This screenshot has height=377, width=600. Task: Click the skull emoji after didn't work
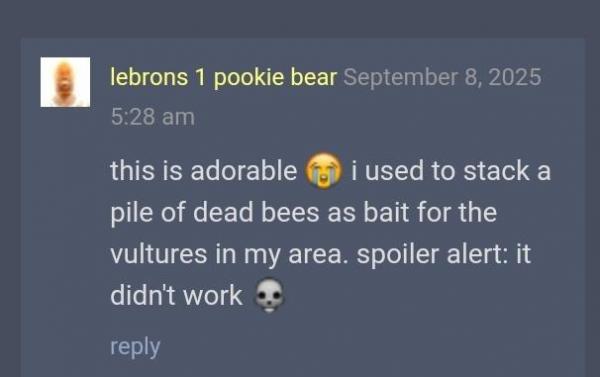[269, 295]
